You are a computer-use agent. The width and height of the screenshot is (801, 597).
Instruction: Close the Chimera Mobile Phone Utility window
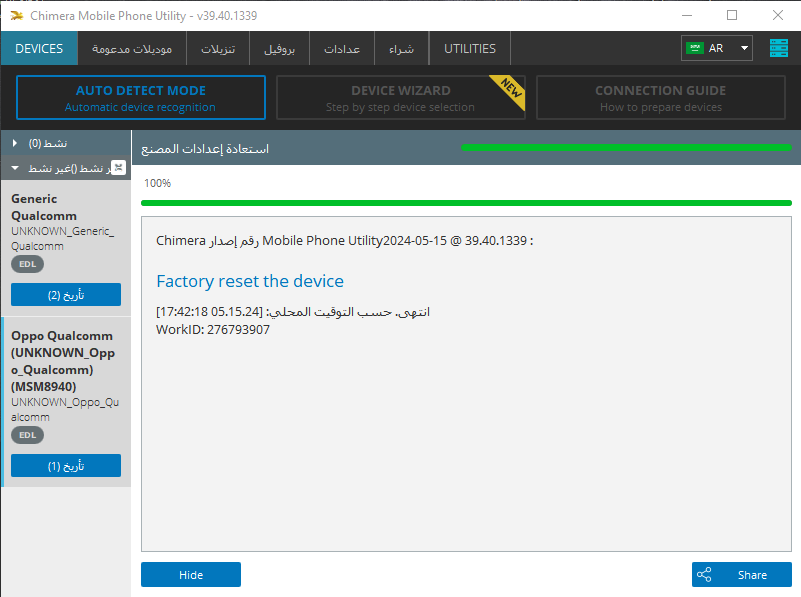[x=778, y=15]
